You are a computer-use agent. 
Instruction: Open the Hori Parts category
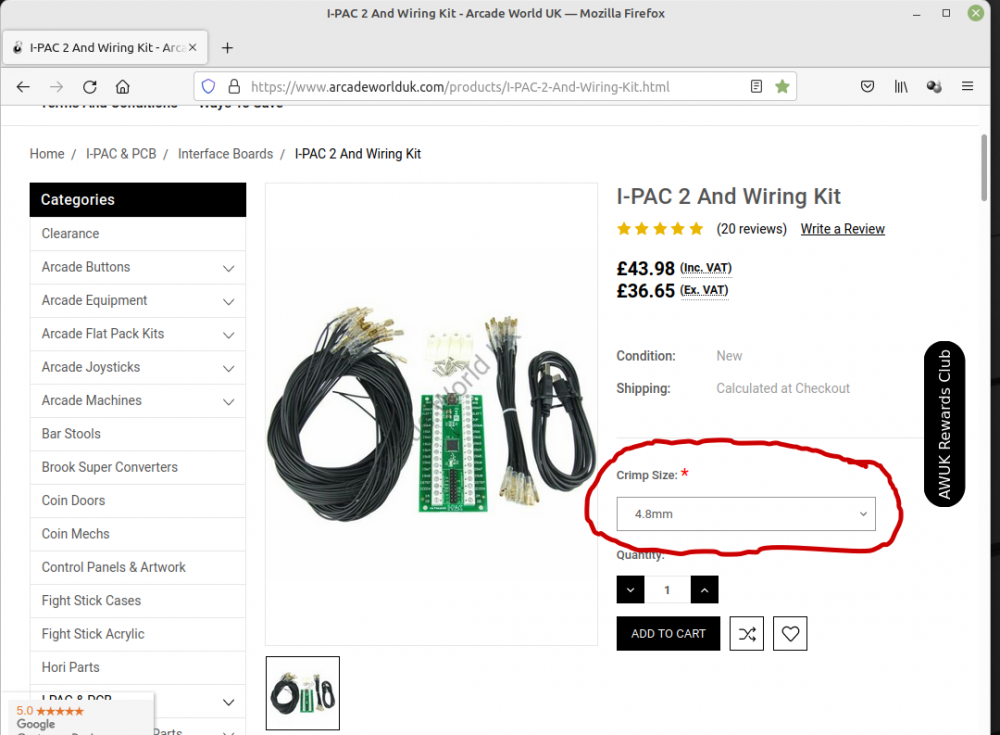point(70,667)
